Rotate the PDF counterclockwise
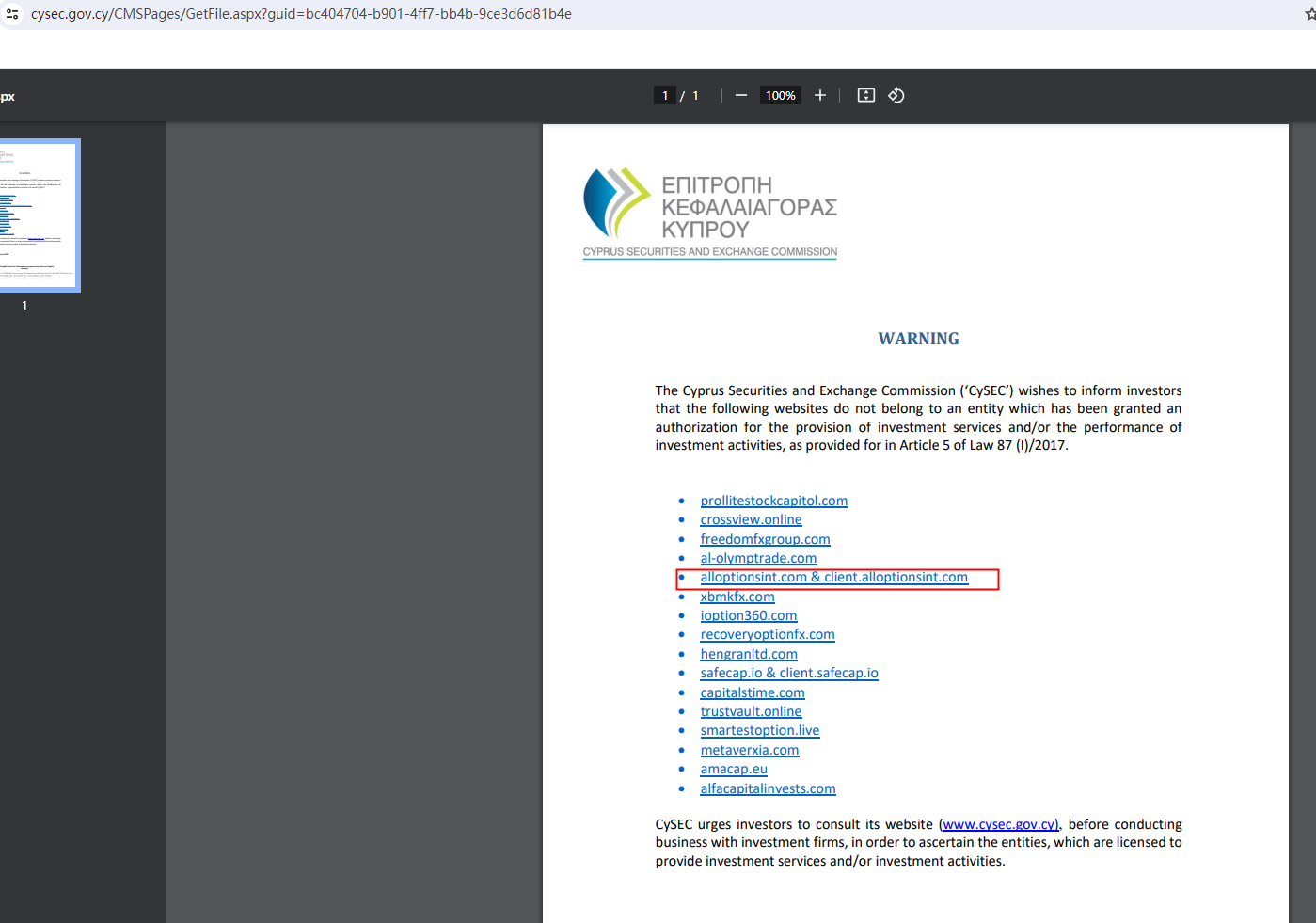Image resolution: width=1316 pixels, height=923 pixels. click(896, 95)
